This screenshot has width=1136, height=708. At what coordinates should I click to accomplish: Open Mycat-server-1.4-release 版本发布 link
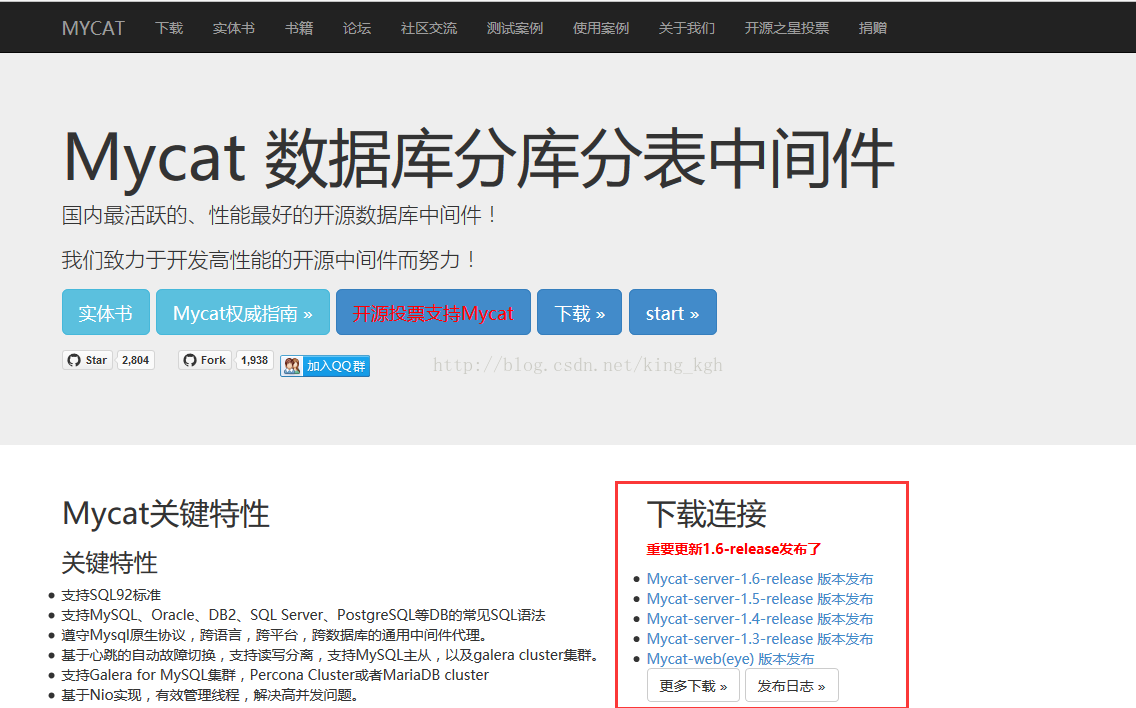[760, 619]
